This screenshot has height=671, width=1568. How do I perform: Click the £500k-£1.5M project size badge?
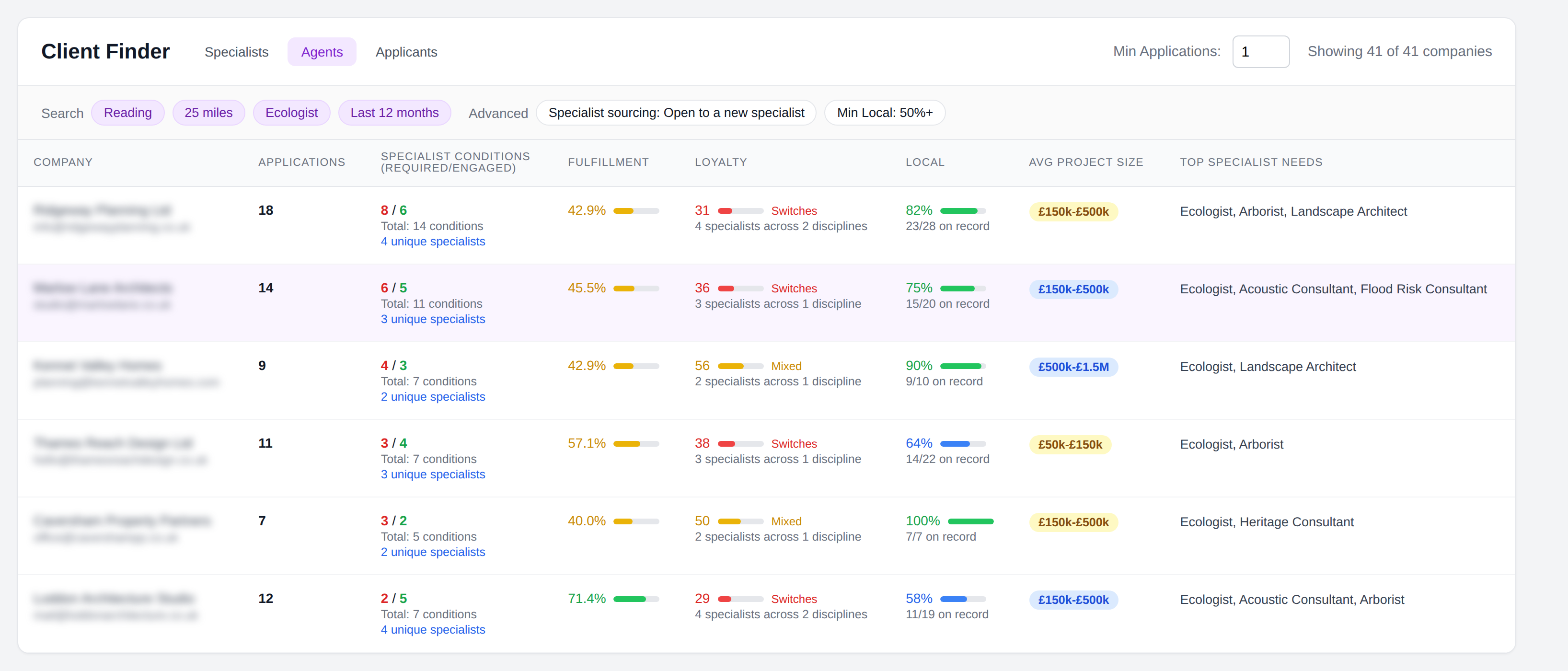pyautogui.click(x=1073, y=367)
